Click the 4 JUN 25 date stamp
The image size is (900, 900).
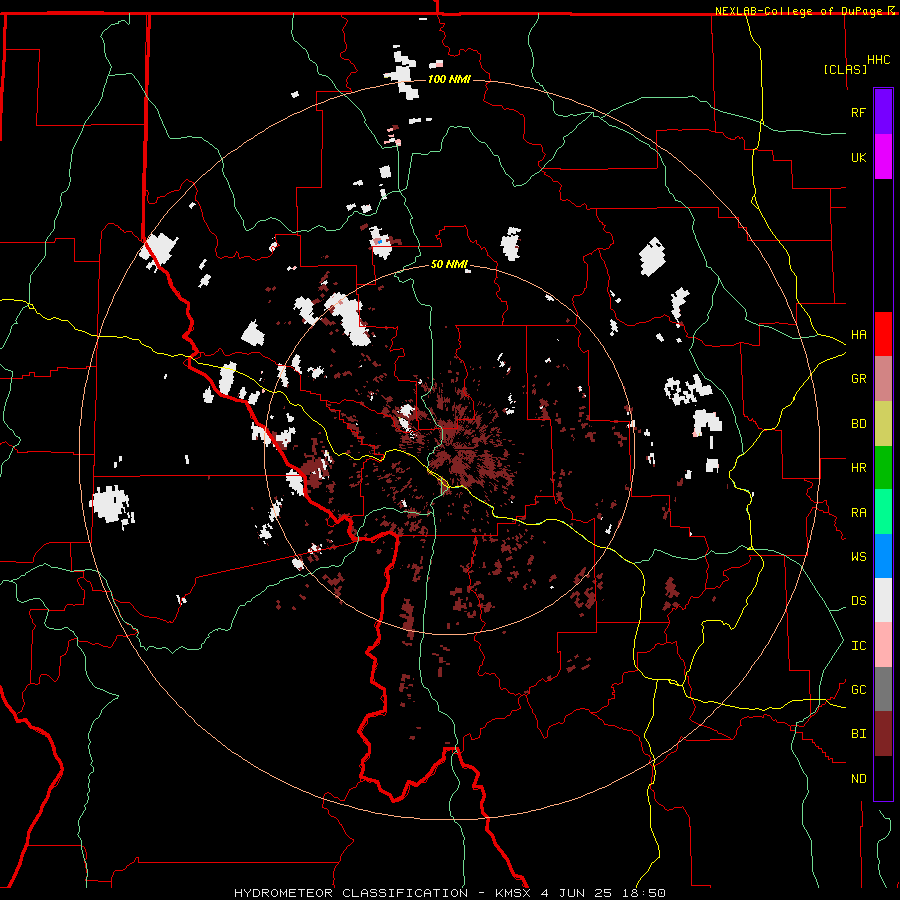tap(580, 893)
